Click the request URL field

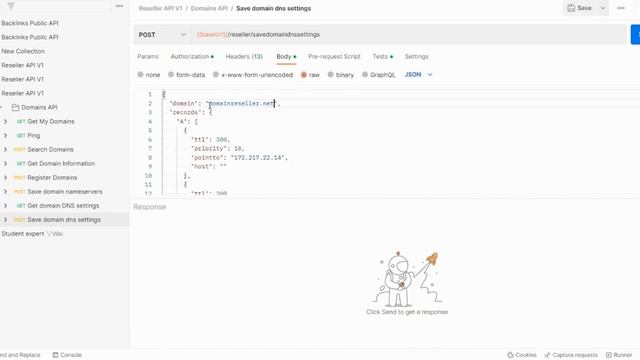click(408, 35)
